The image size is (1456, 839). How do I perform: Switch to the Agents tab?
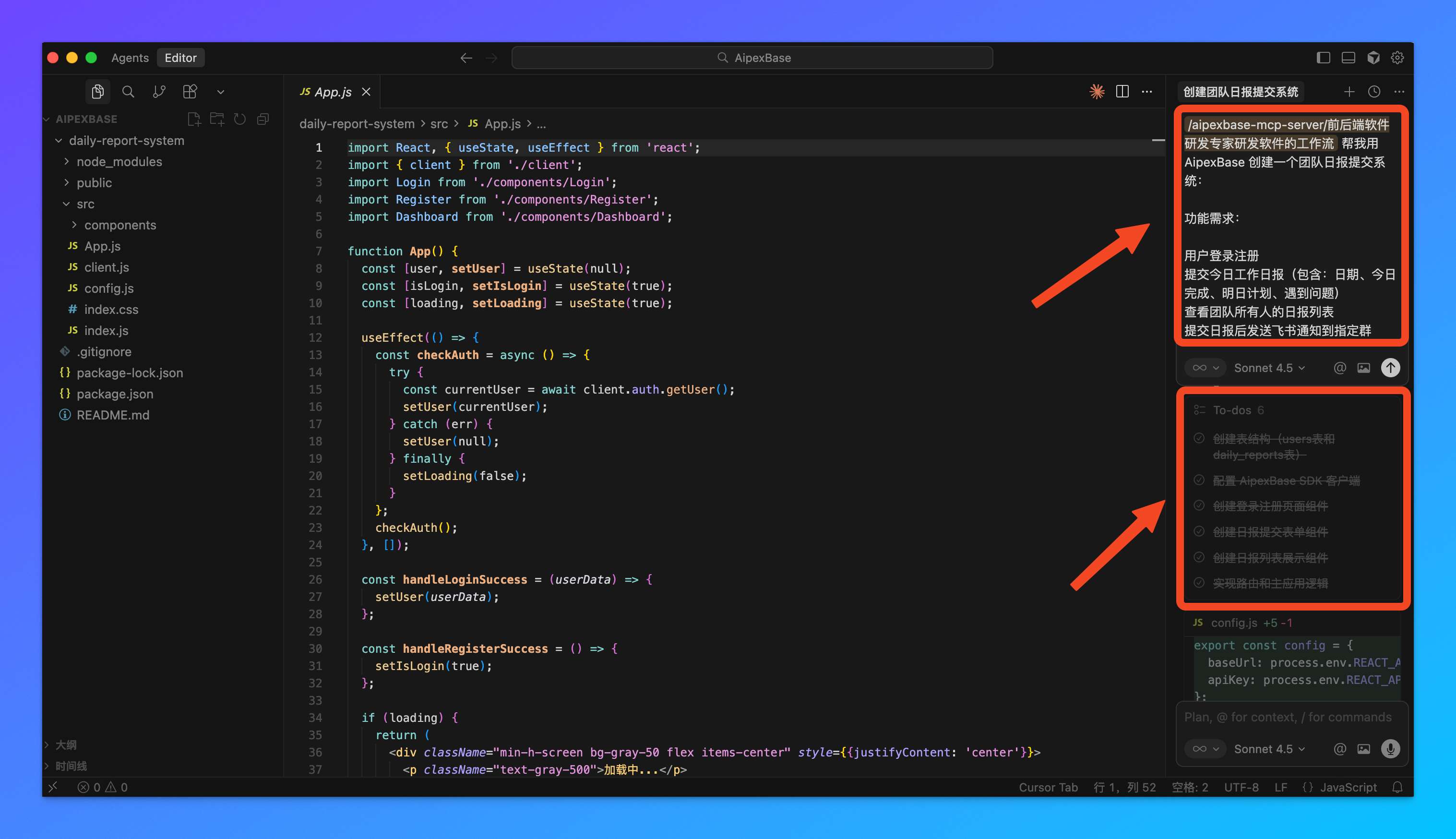click(130, 58)
